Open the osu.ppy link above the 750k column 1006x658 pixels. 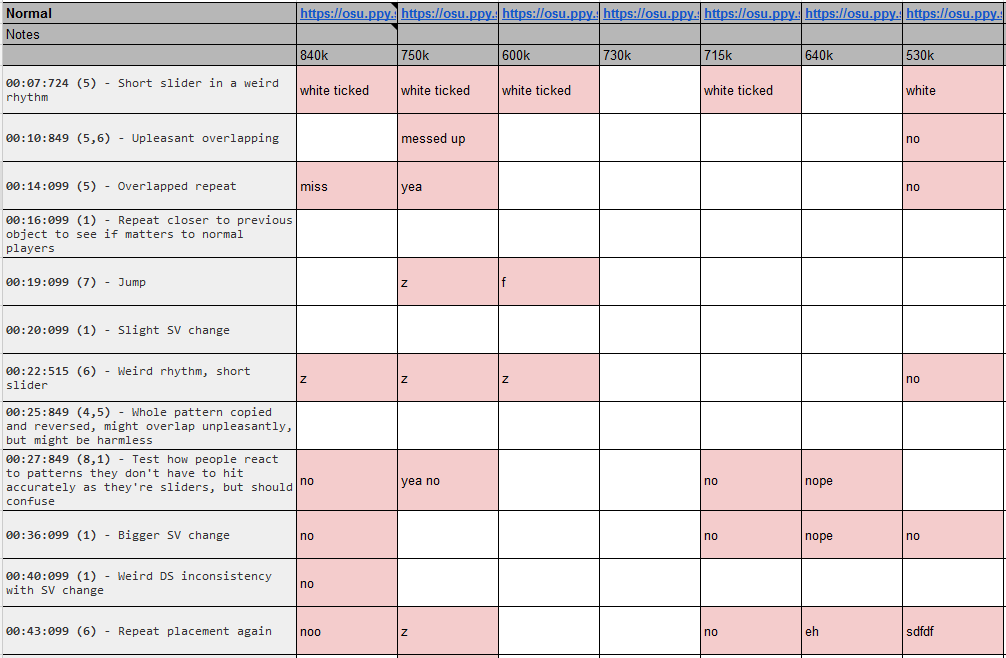[448, 13]
